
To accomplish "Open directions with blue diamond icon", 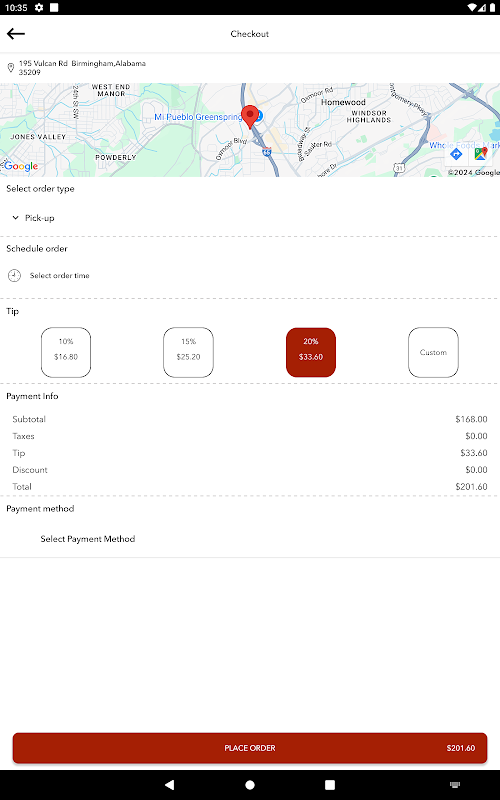I will 456,154.
